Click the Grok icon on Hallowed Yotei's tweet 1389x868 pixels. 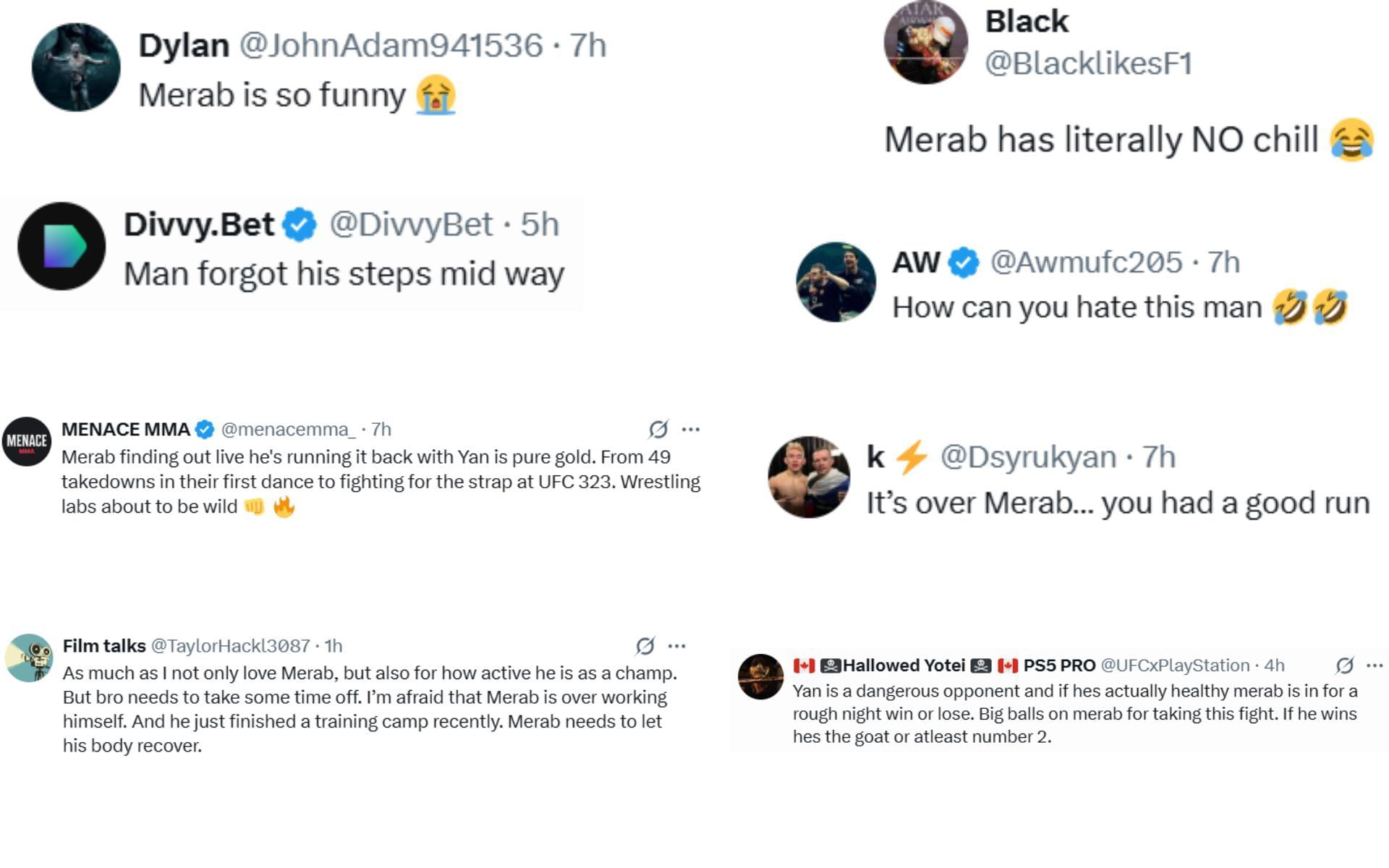(x=1344, y=665)
